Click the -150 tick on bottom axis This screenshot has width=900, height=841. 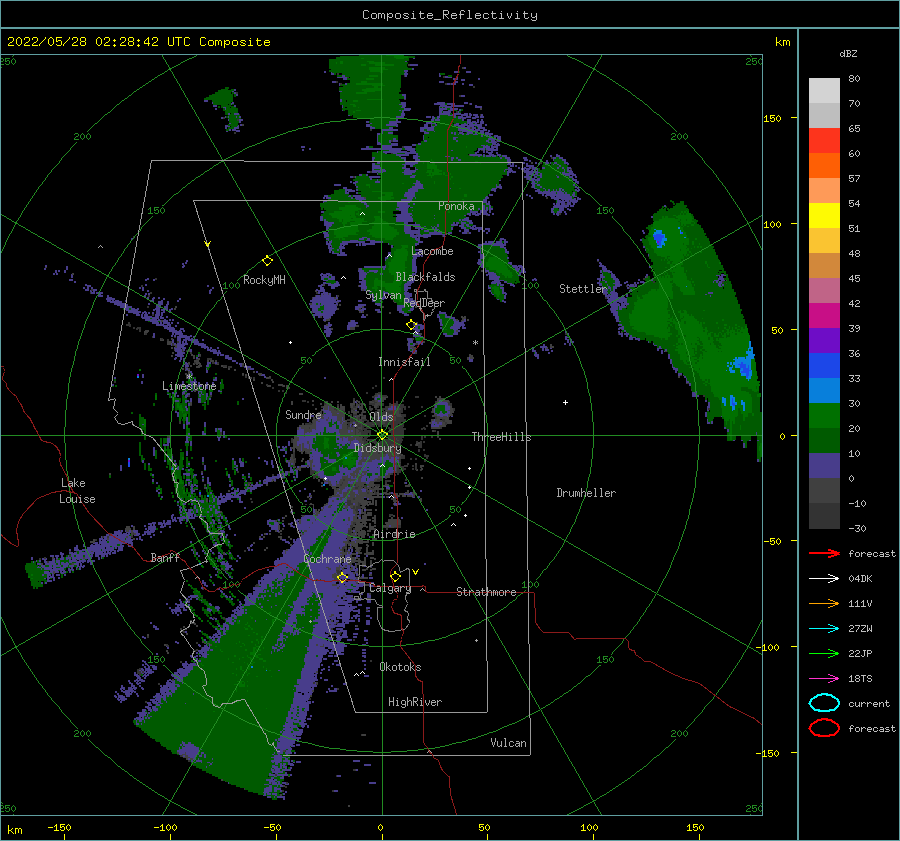(x=59, y=827)
